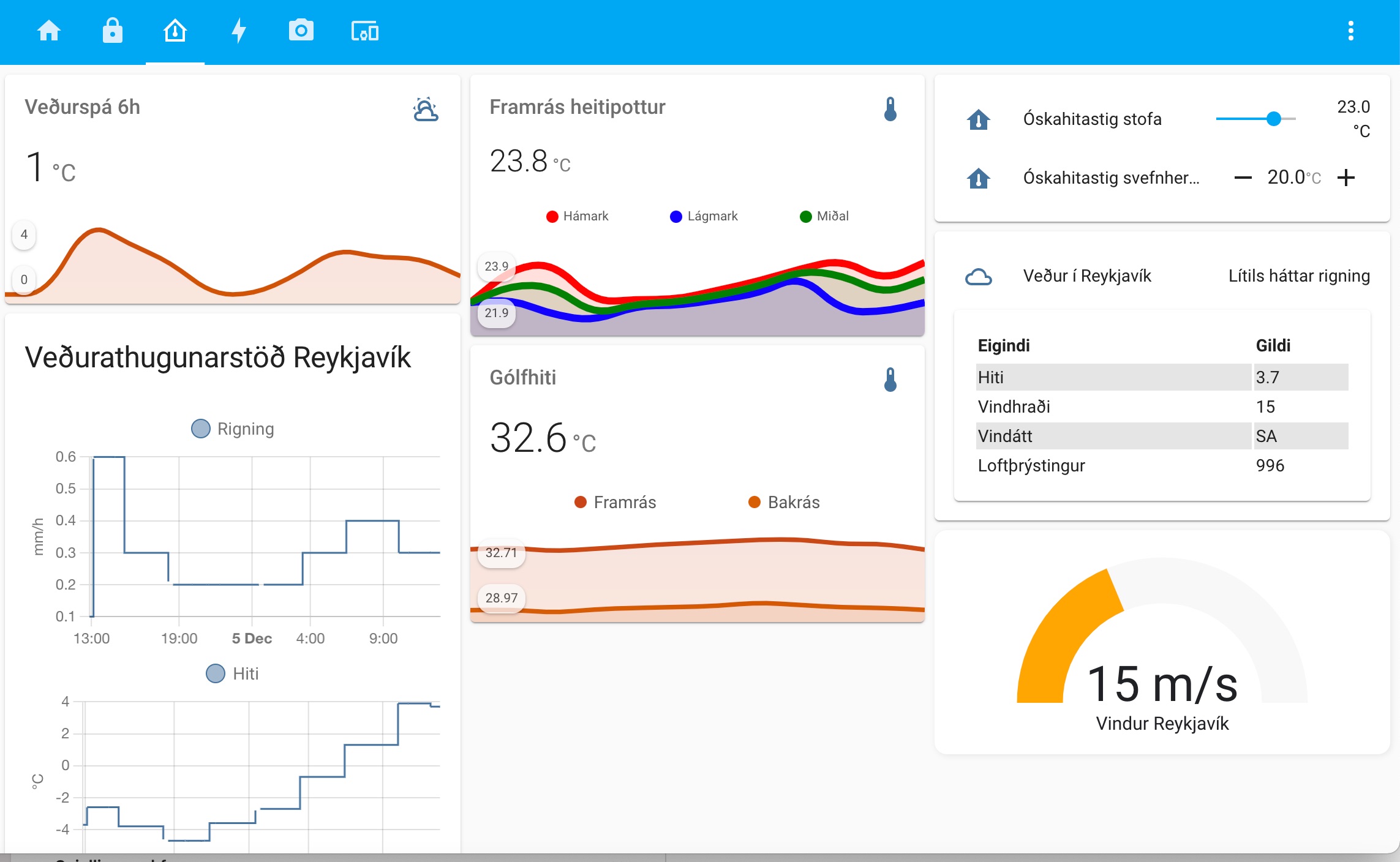
Task: Open the three-dot overflow menu
Action: [x=1350, y=31]
